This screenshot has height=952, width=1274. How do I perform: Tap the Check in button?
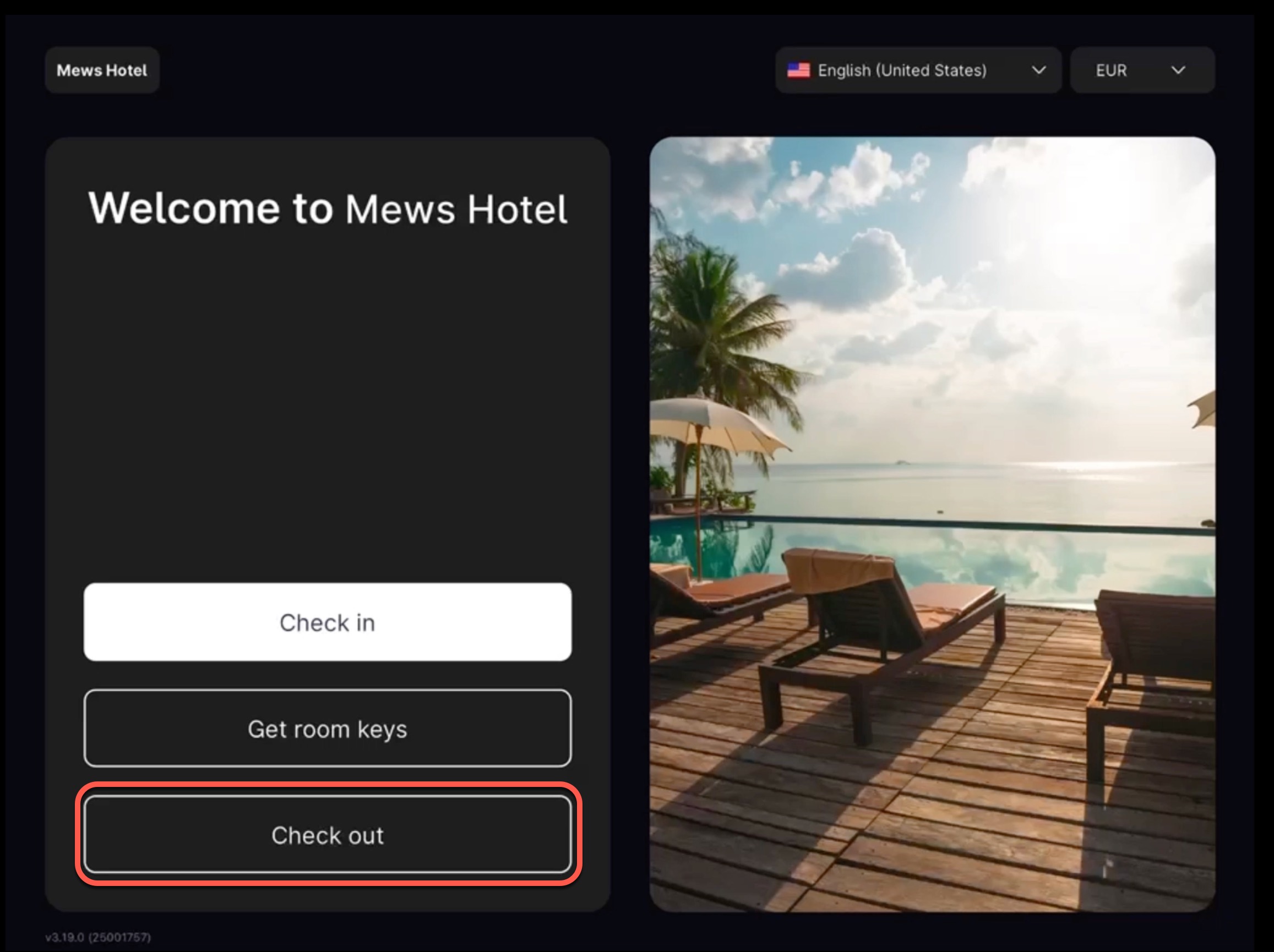point(328,622)
